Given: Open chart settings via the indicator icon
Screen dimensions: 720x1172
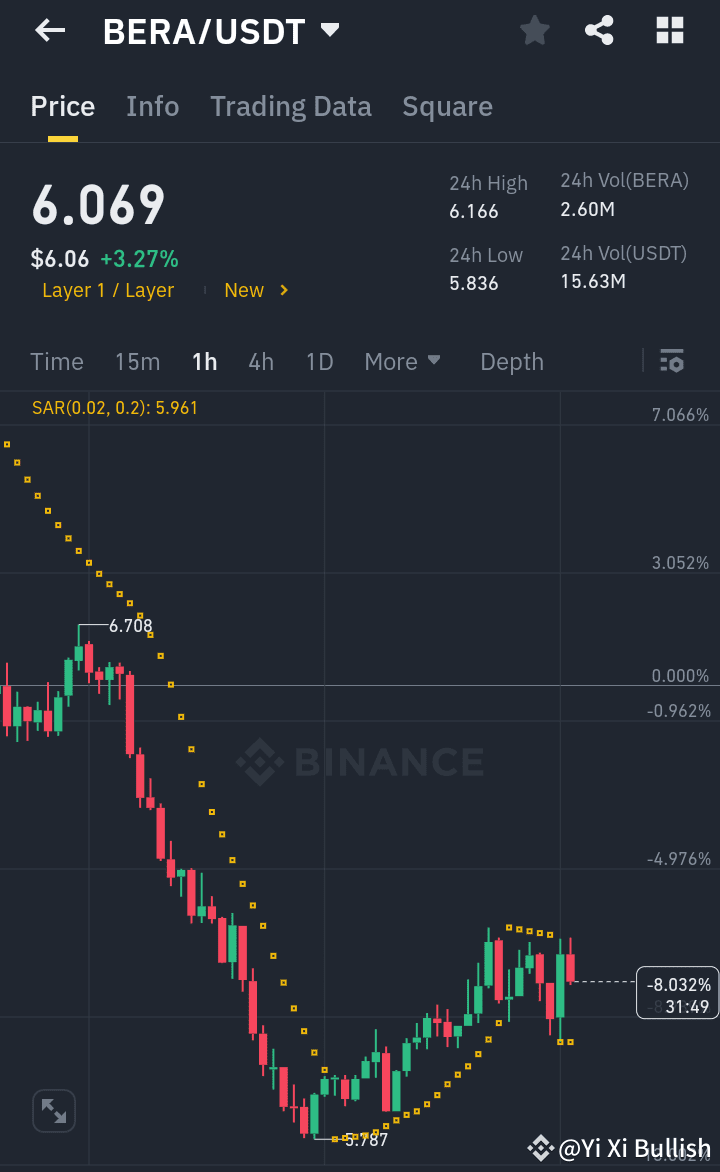Looking at the screenshot, I should point(672,361).
